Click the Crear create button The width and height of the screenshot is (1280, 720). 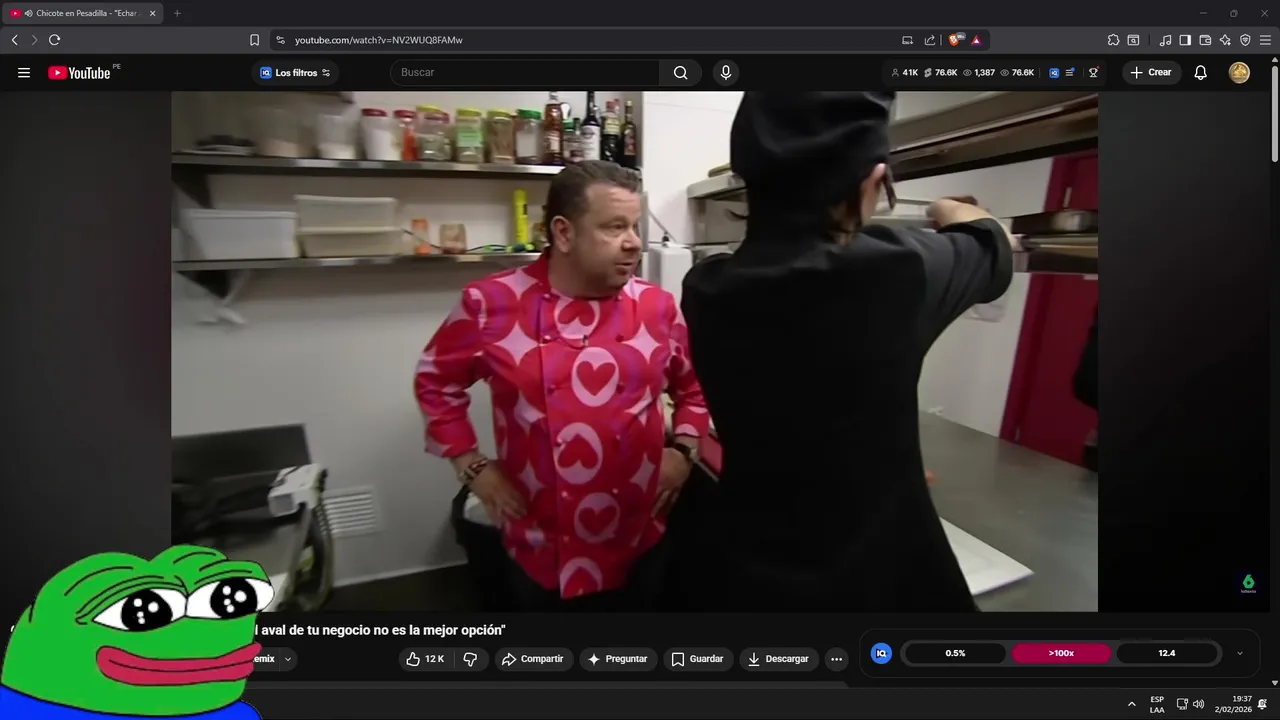[1151, 72]
